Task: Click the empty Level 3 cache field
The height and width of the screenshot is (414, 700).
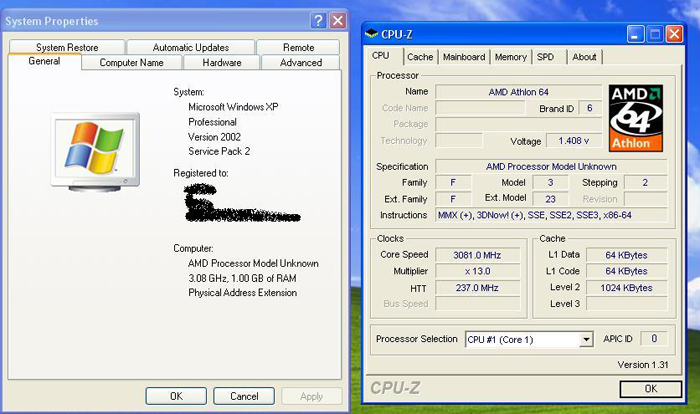Action: pos(626,304)
